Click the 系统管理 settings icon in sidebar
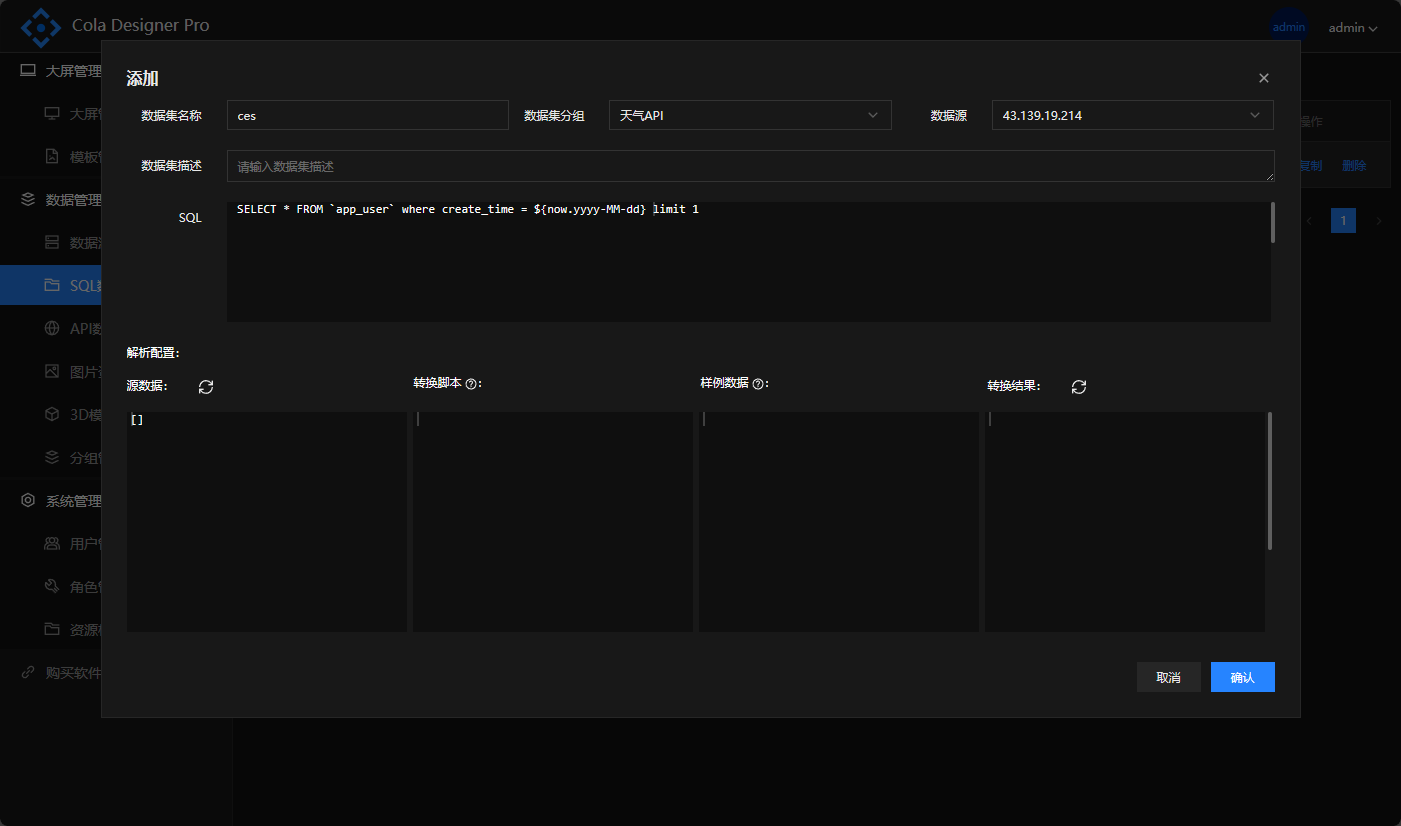 click(x=28, y=501)
